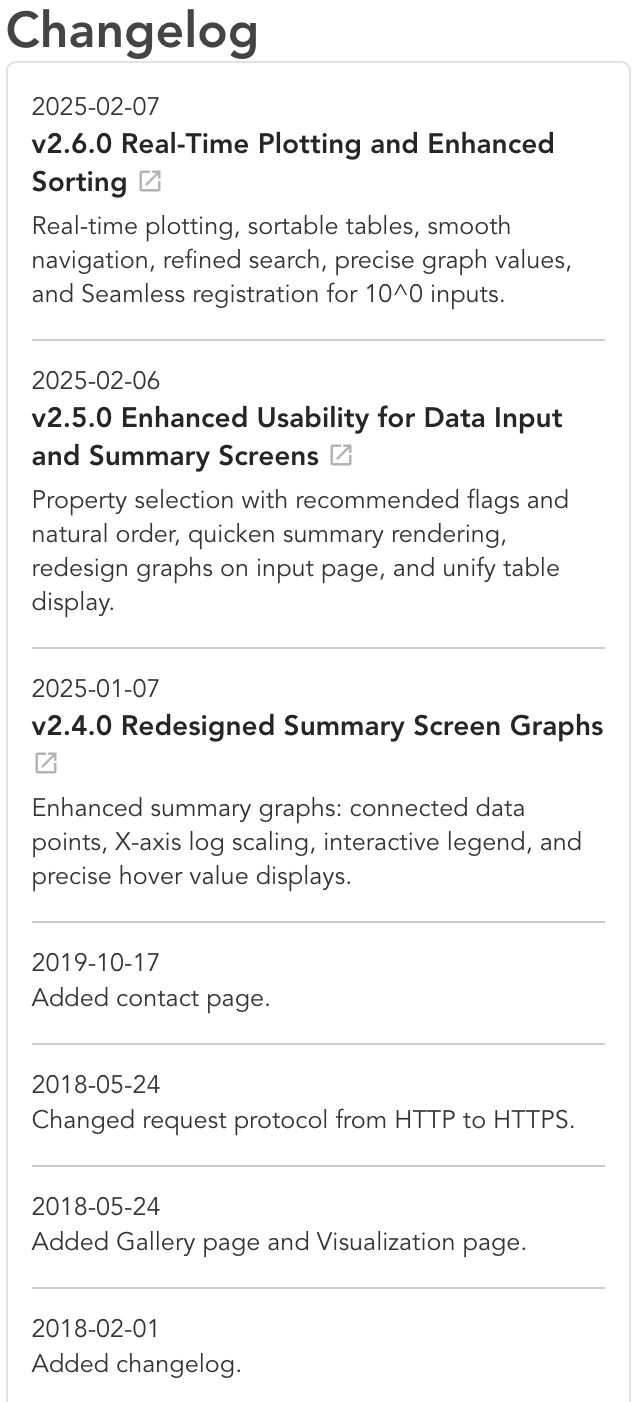The image size is (636, 1402).
Task: Open external link icon beside v2.6.0 title
Action: point(150,182)
